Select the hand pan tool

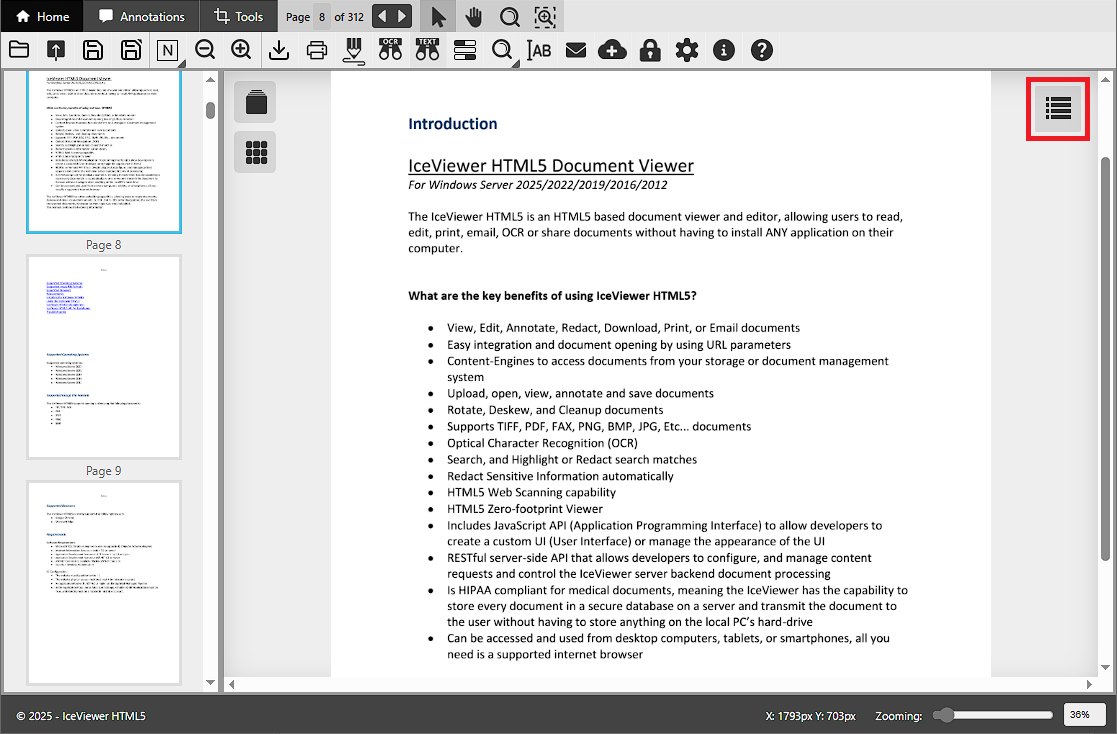point(474,16)
